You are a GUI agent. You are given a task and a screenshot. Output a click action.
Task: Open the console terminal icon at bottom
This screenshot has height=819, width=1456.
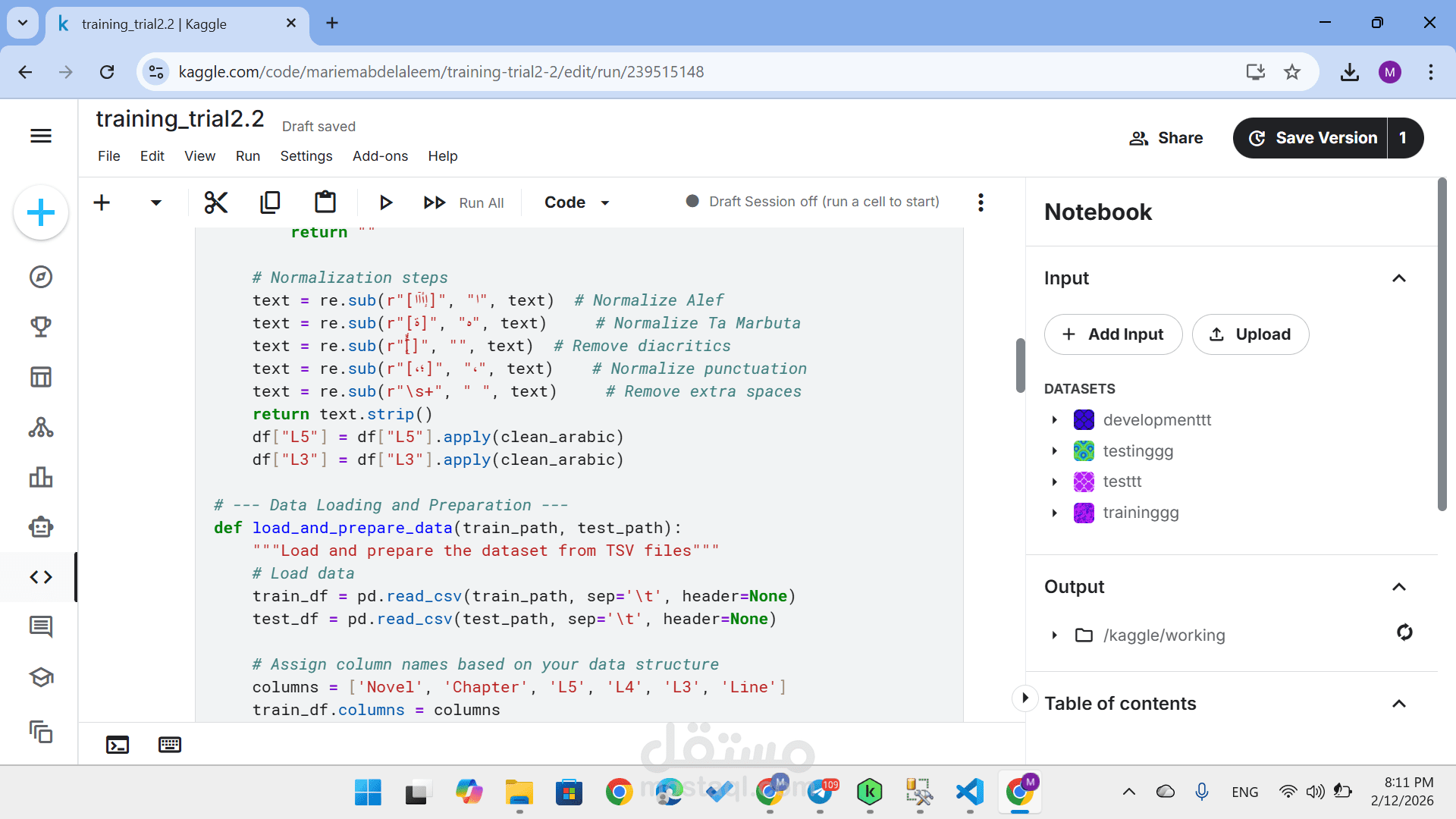coord(118,745)
